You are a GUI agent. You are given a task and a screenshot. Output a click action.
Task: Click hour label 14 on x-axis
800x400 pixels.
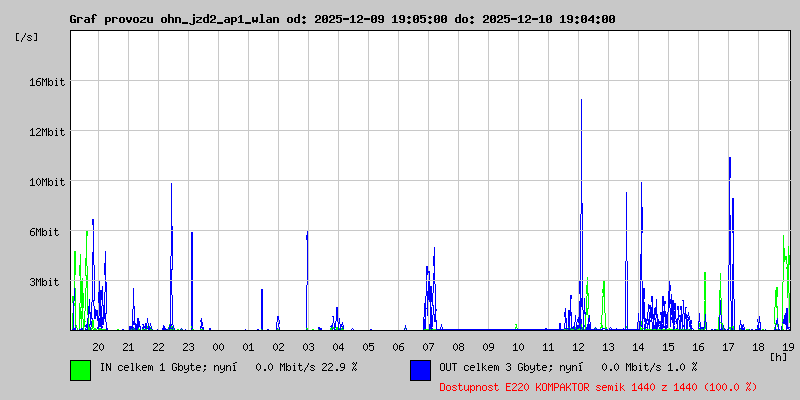click(x=639, y=347)
